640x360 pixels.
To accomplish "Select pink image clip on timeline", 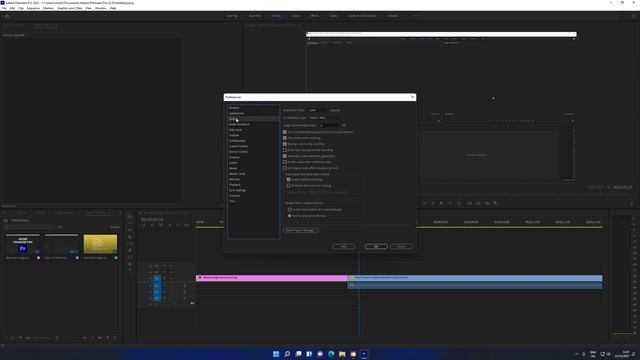I will click(x=271, y=278).
